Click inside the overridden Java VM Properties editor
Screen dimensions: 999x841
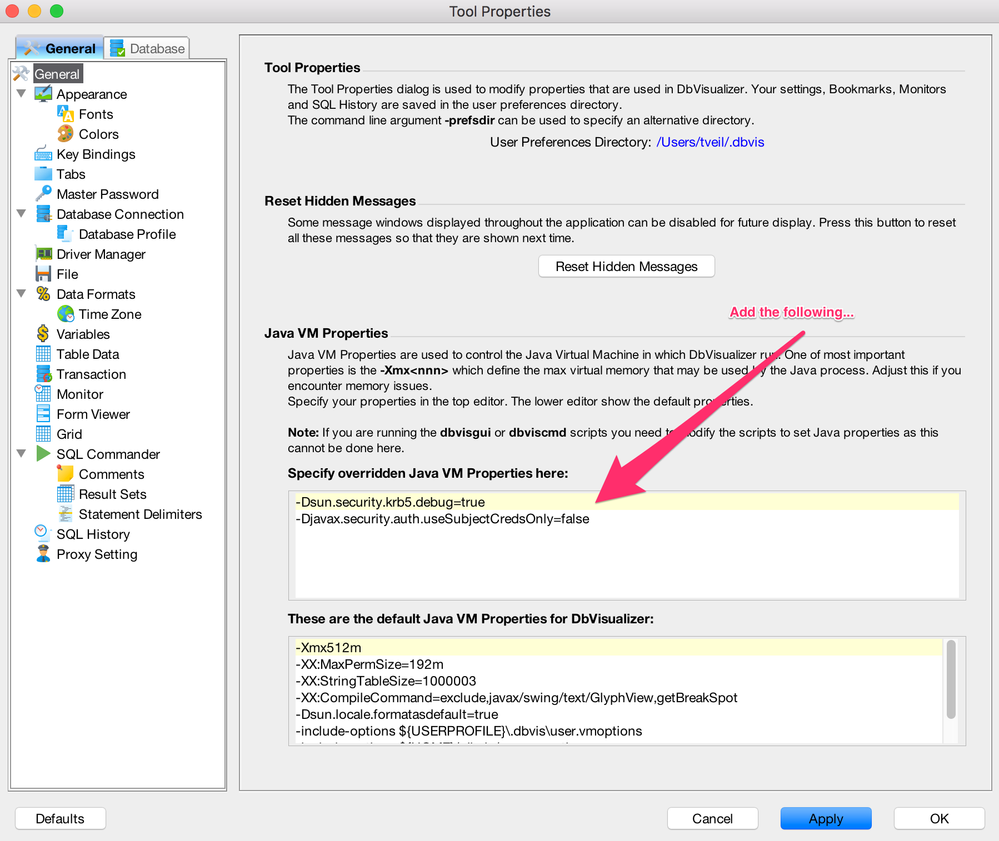click(627, 545)
